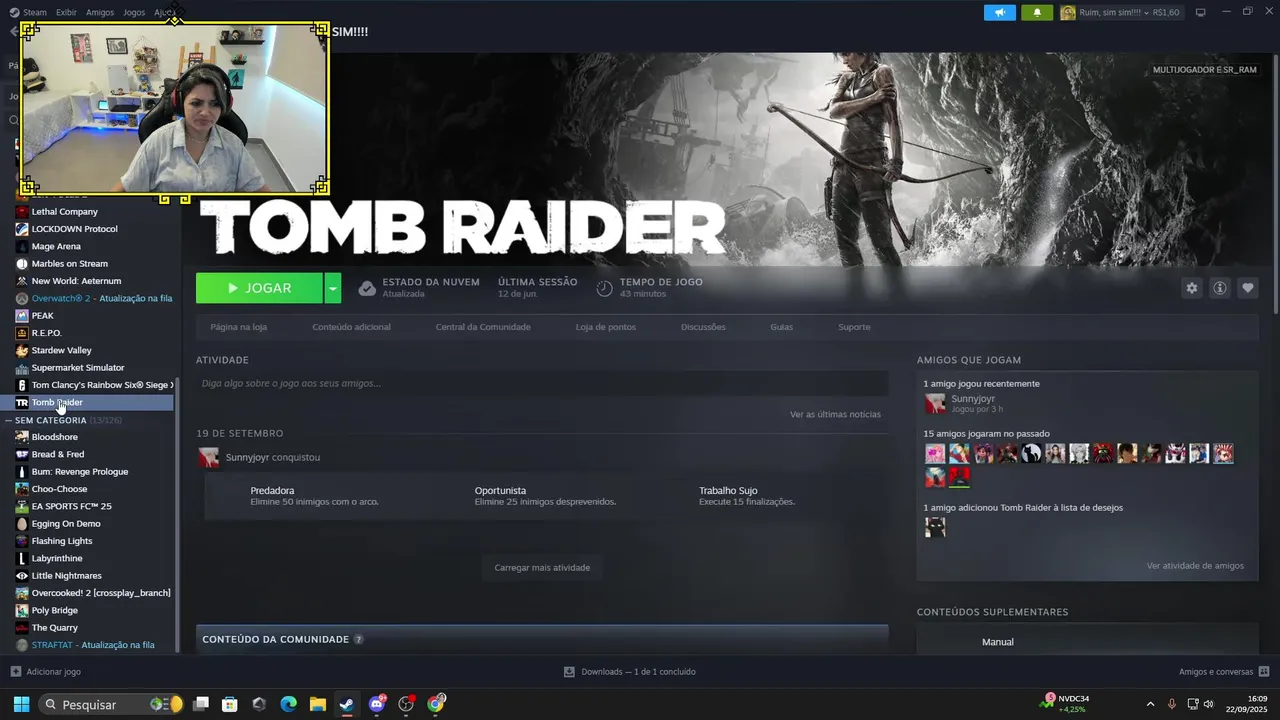Open Windows Start button

click(x=21, y=704)
